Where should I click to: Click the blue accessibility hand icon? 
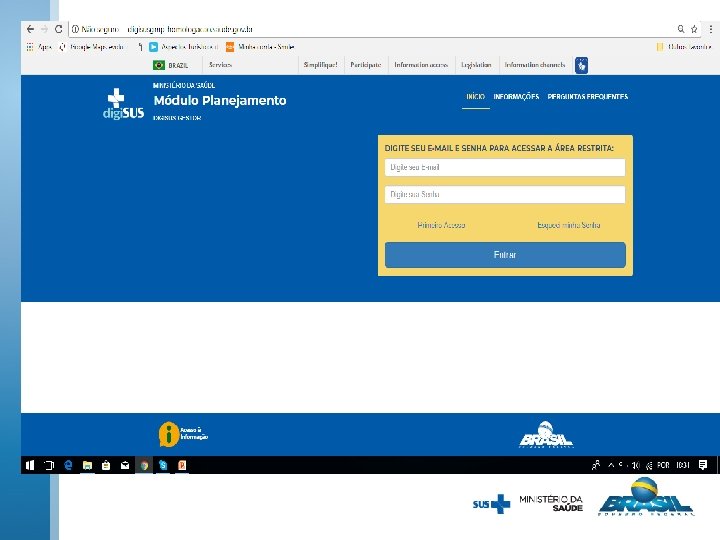click(x=581, y=65)
